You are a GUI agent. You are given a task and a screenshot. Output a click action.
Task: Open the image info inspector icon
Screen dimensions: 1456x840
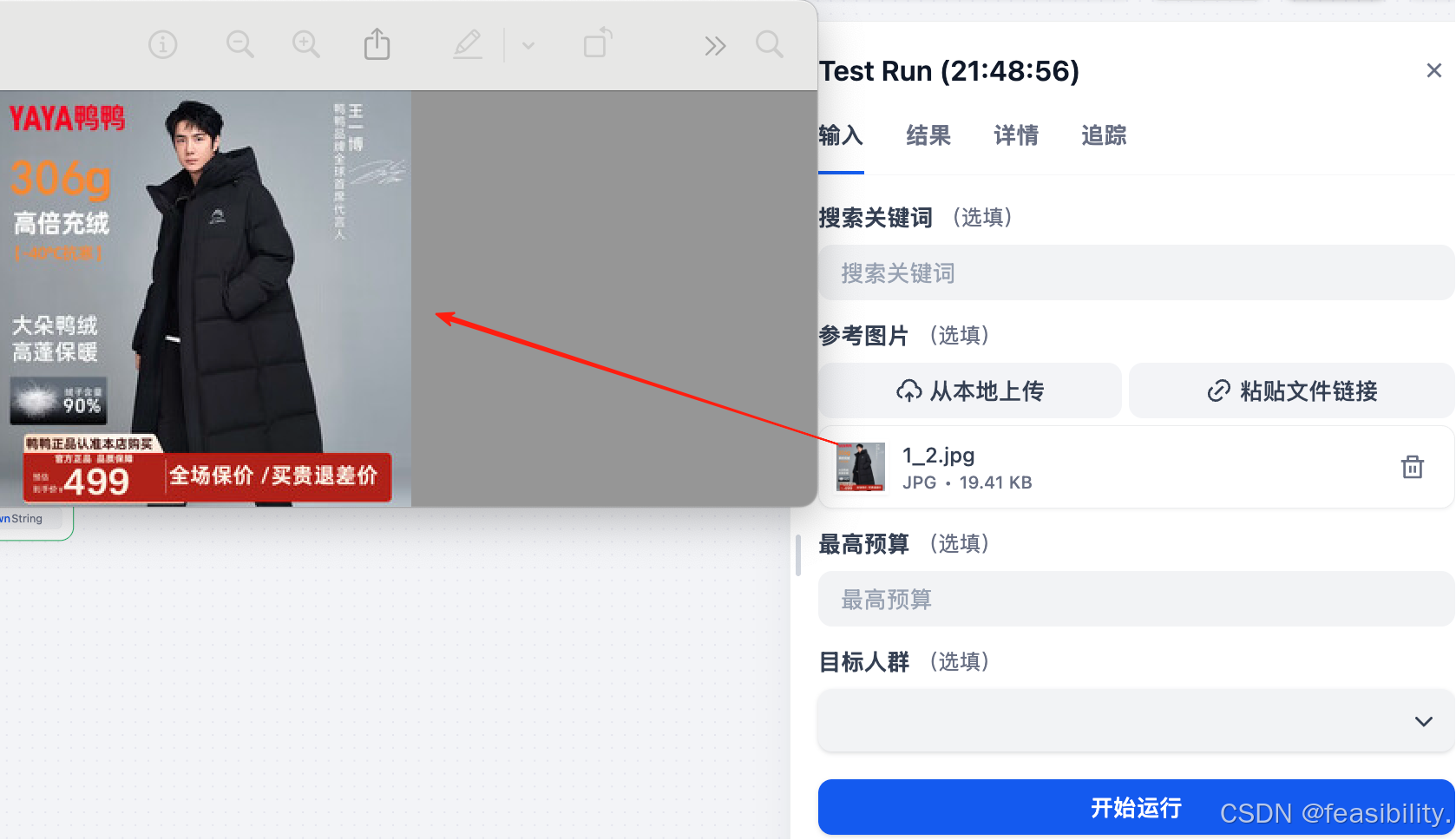tap(162, 44)
